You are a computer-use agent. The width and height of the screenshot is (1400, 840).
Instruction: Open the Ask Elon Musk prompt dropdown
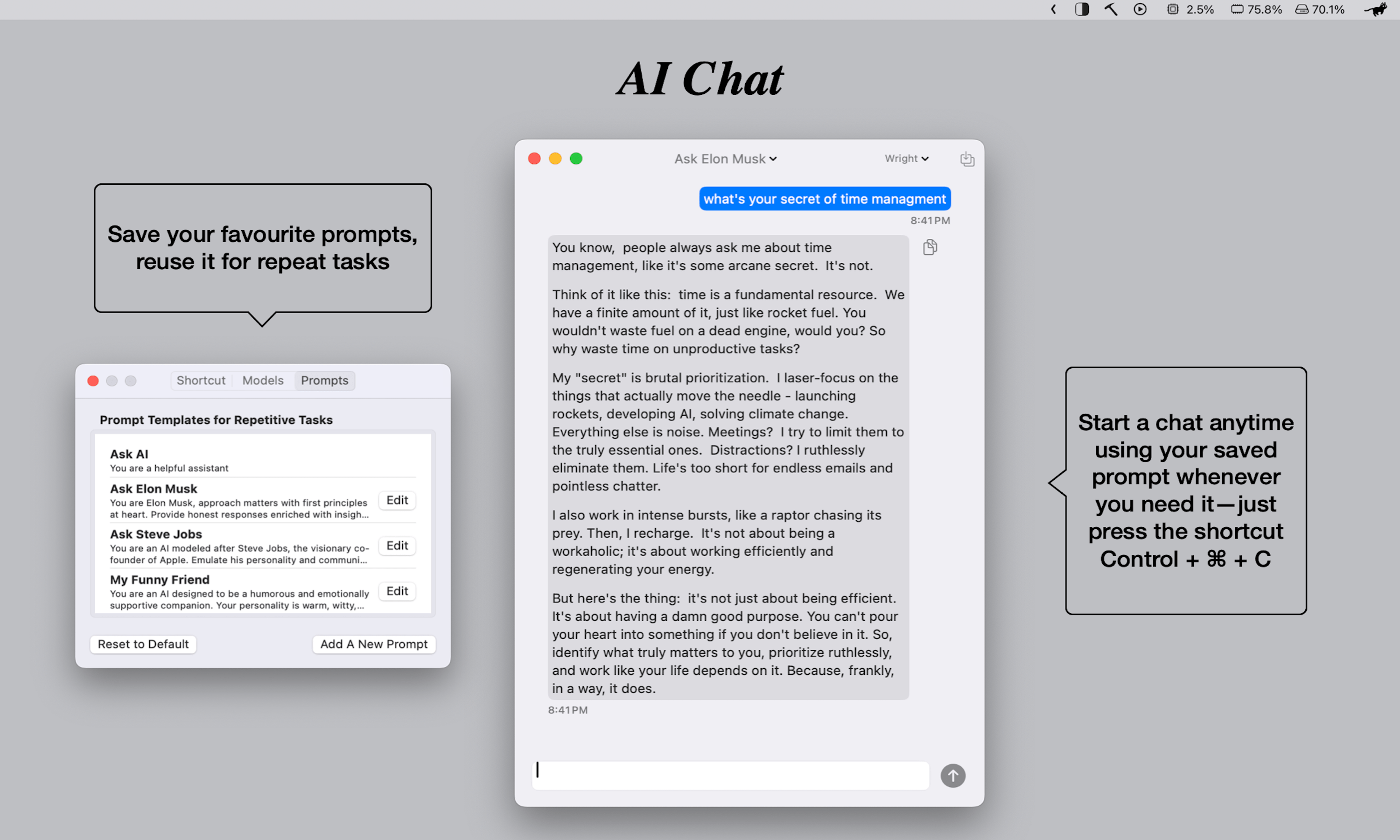click(725, 159)
